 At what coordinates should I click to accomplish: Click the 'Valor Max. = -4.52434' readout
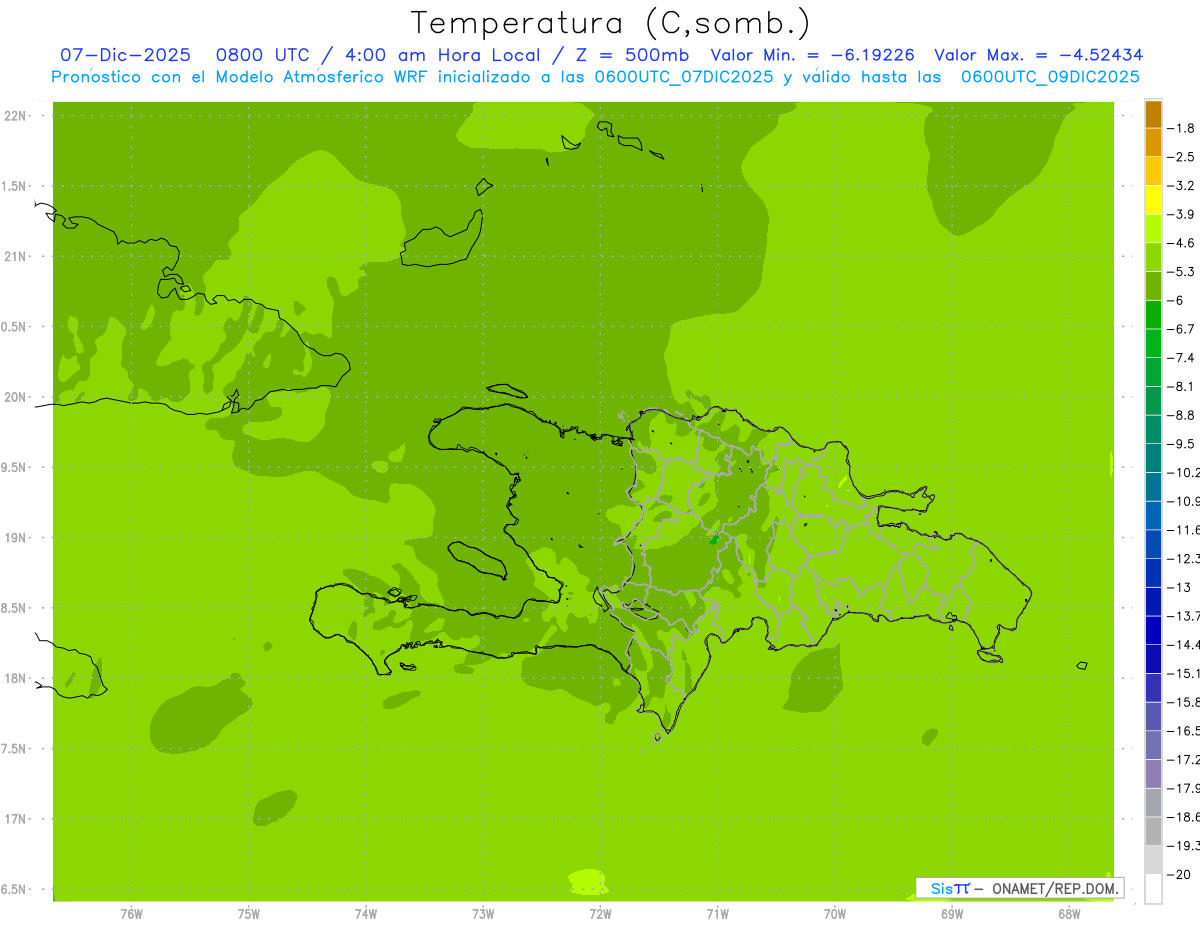1038,55
